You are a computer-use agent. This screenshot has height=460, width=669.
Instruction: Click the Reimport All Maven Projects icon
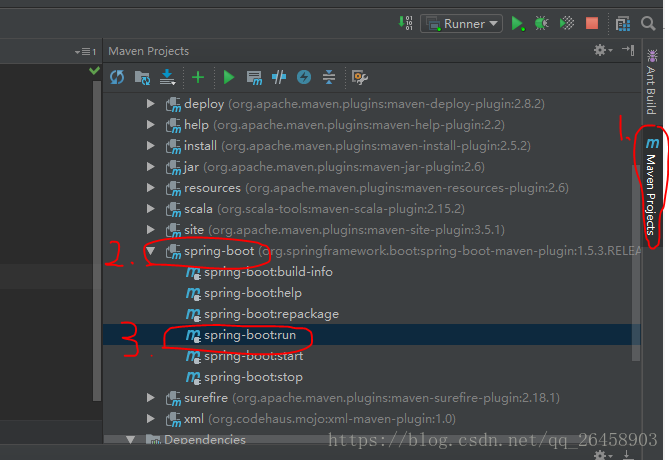117,77
